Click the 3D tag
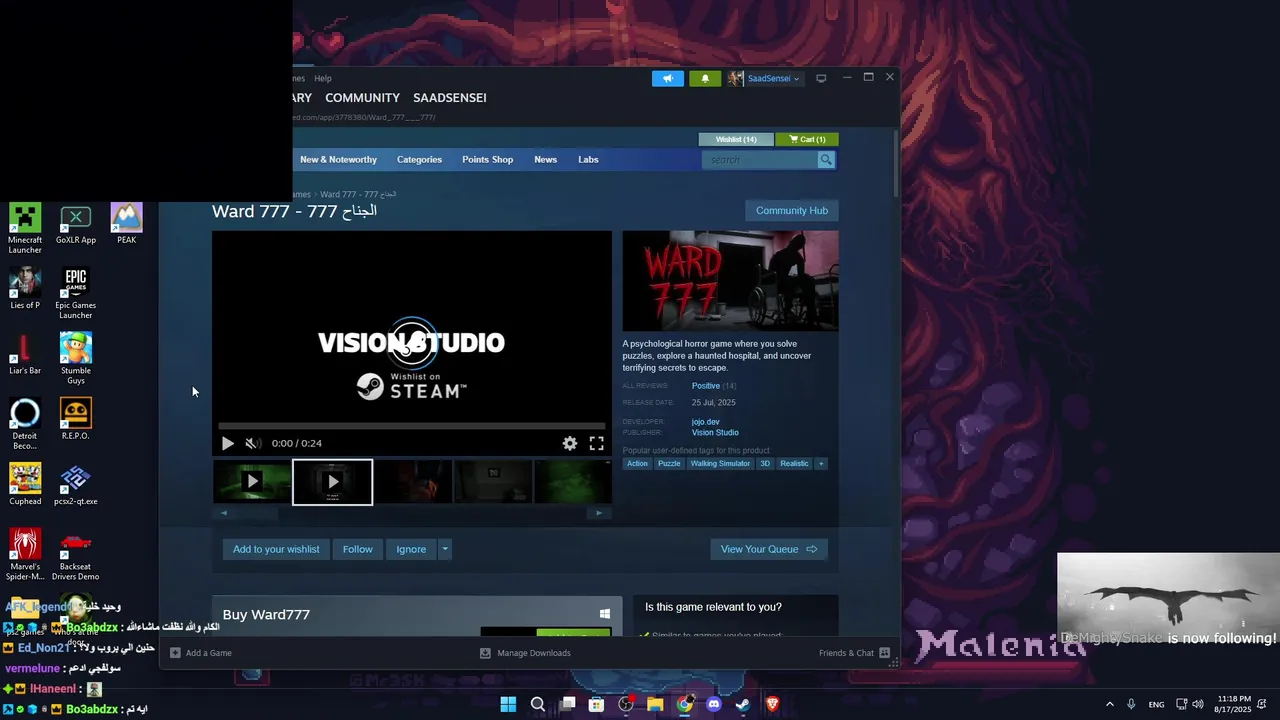1280x720 pixels. [765, 464]
